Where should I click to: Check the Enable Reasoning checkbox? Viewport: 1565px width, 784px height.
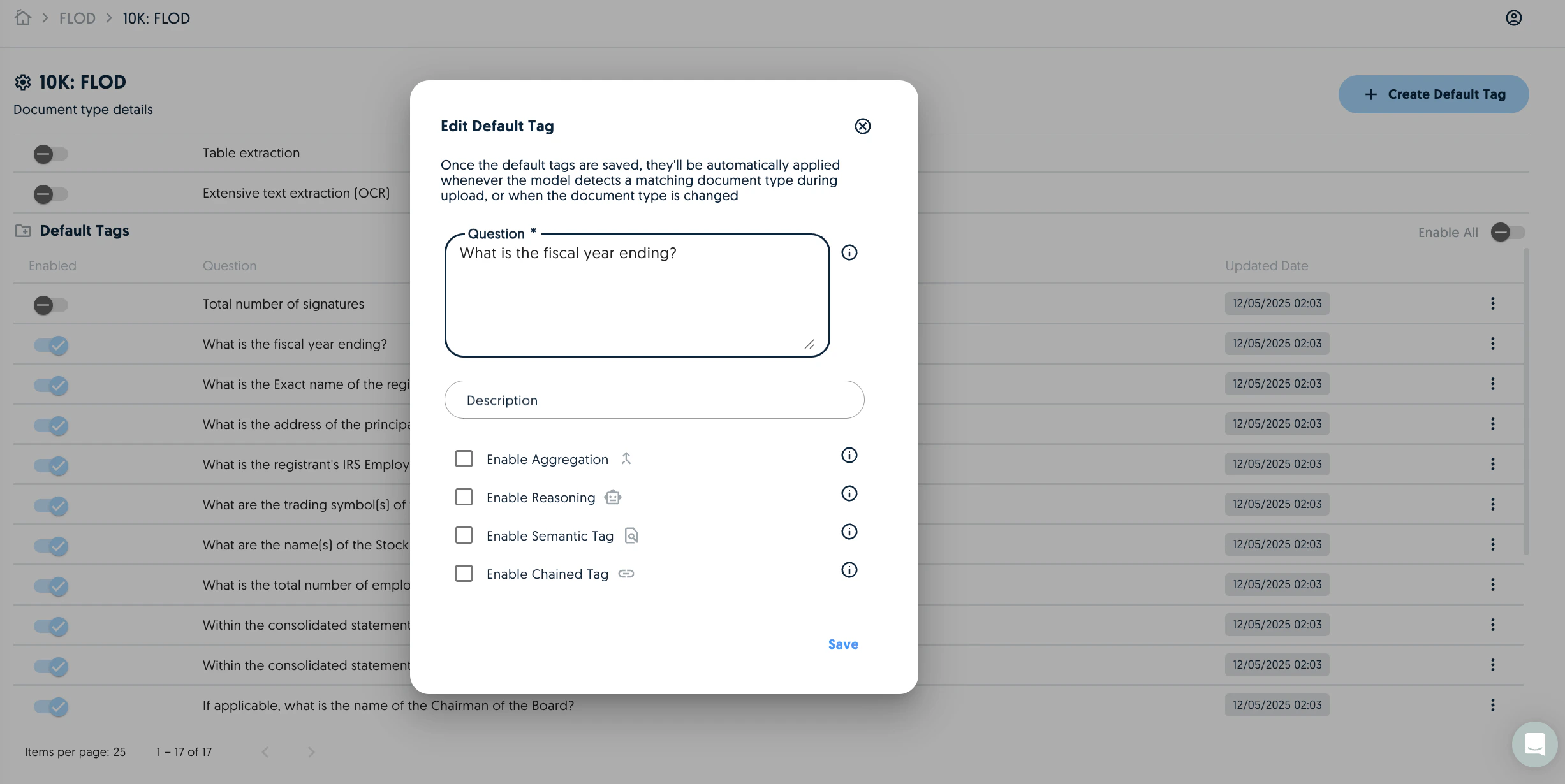[464, 497]
